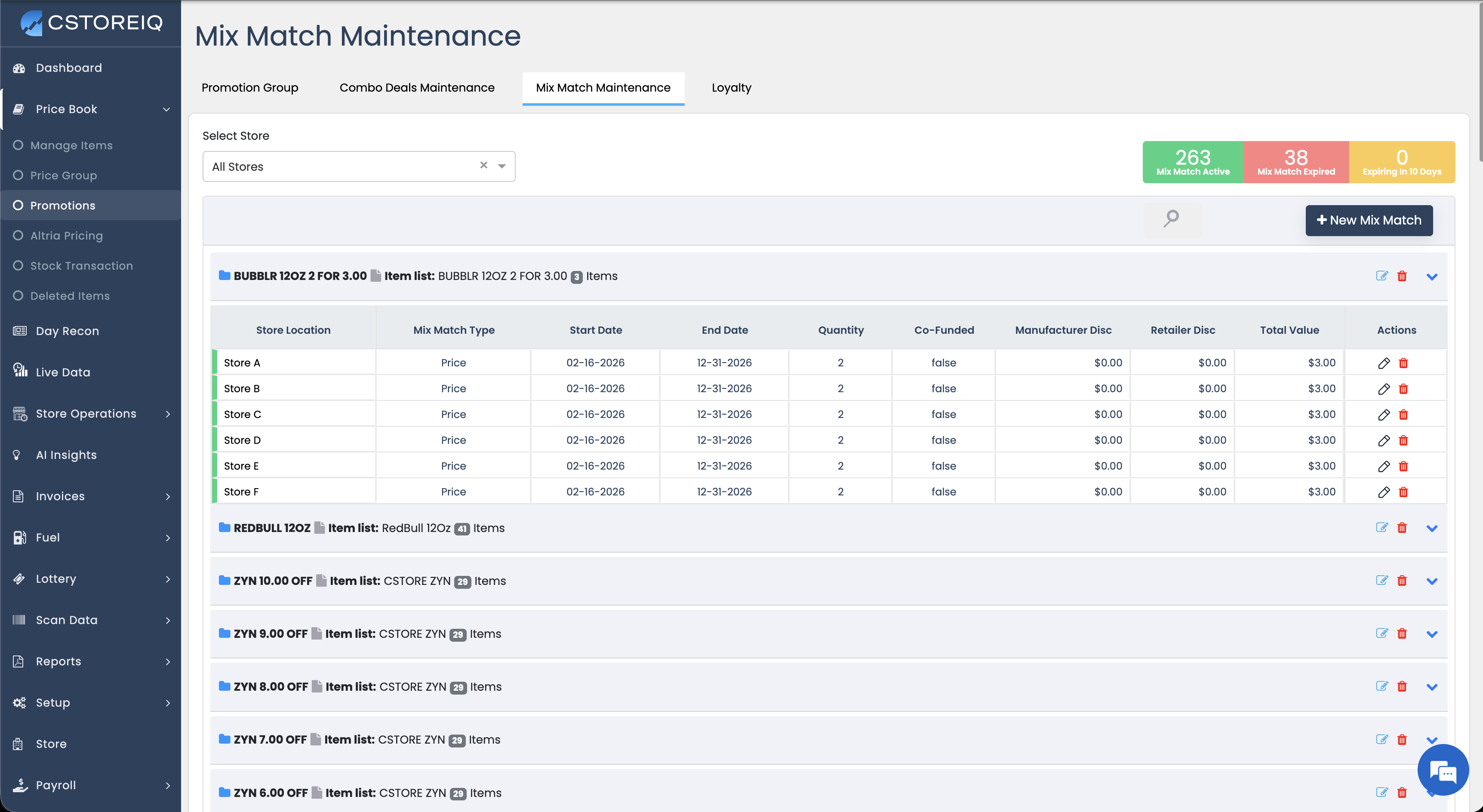The height and width of the screenshot is (812, 1483).
Task: Open Manage Items in the sidebar
Action: pyautogui.click(x=71, y=145)
